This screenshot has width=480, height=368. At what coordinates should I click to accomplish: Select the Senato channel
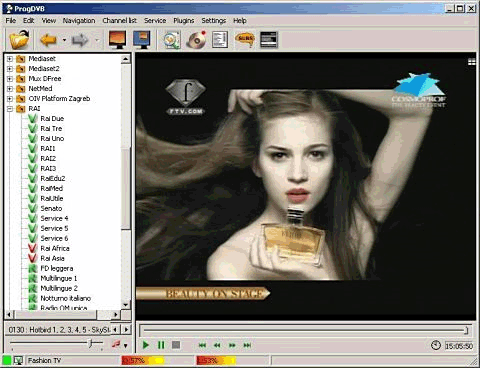(51, 209)
